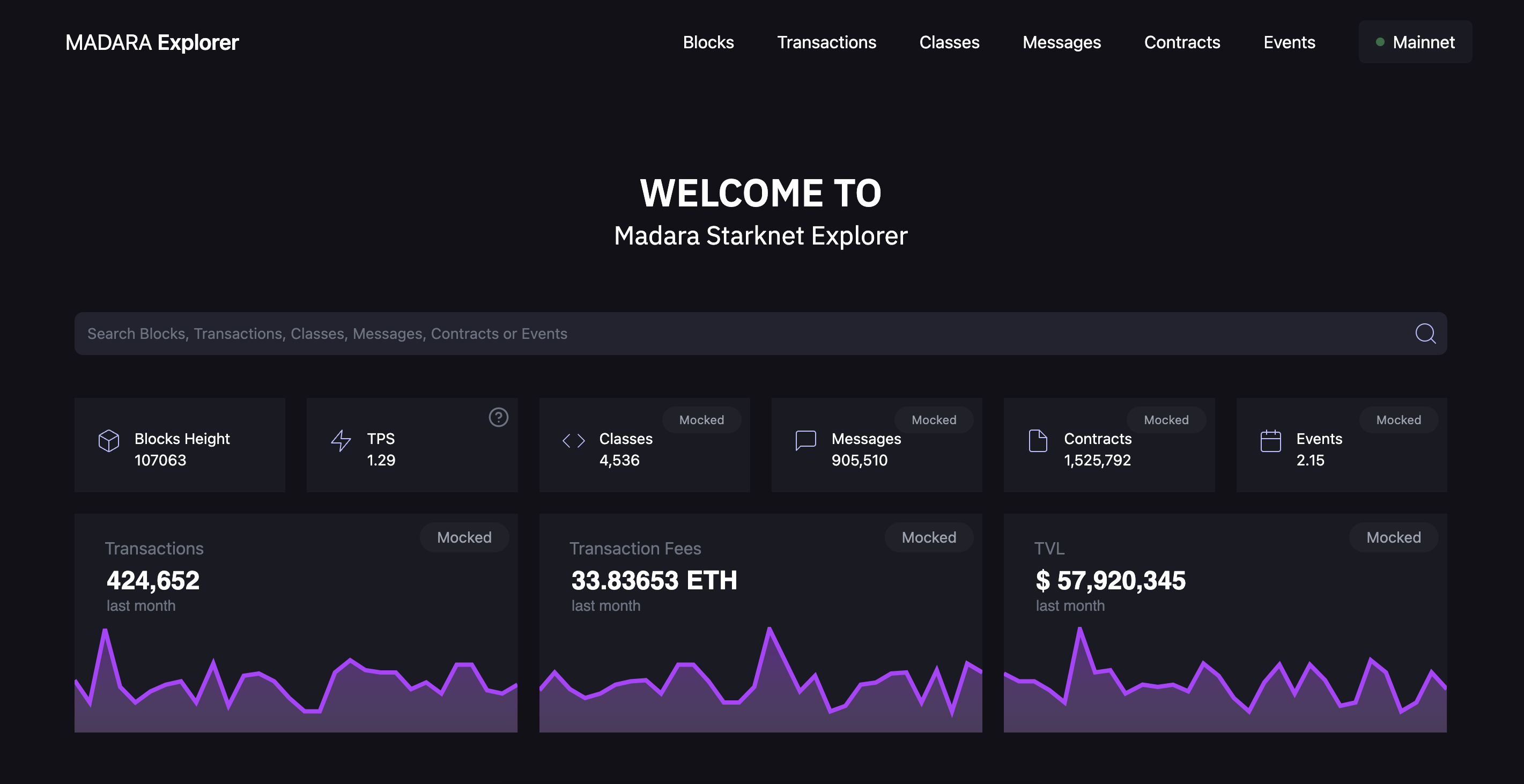Viewport: 1524px width, 784px height.
Task: Open the Messages nav item
Action: (x=1061, y=42)
